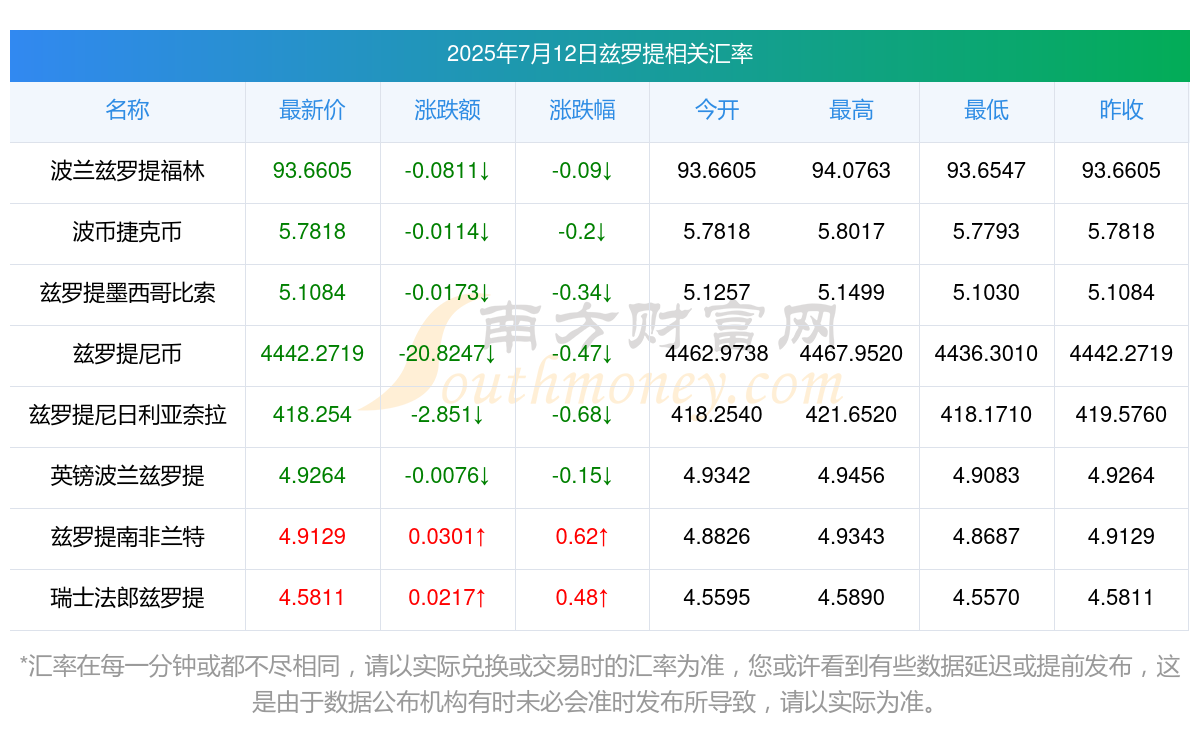Select the row name 兹罗提南非兰特
The width and height of the screenshot is (1200, 733).
click(127, 537)
